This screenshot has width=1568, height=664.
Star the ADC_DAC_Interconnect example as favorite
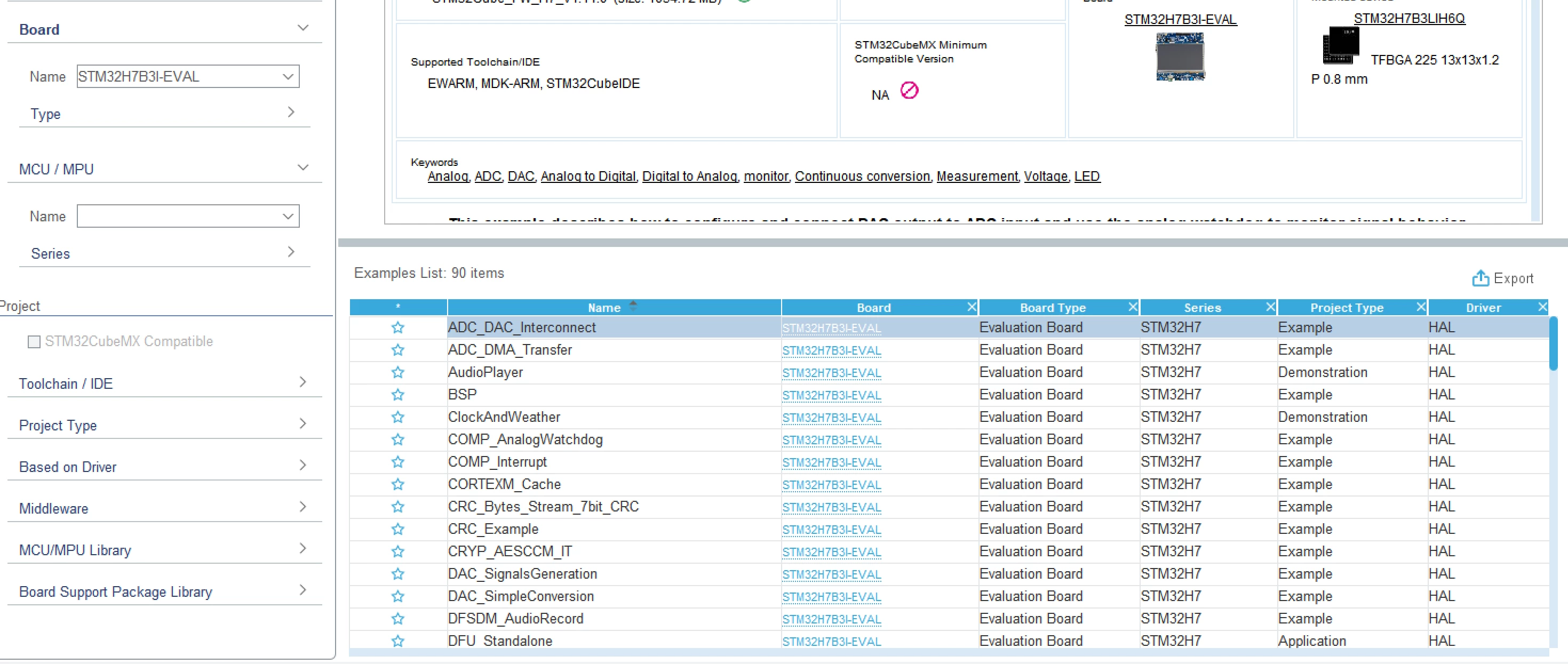398,327
